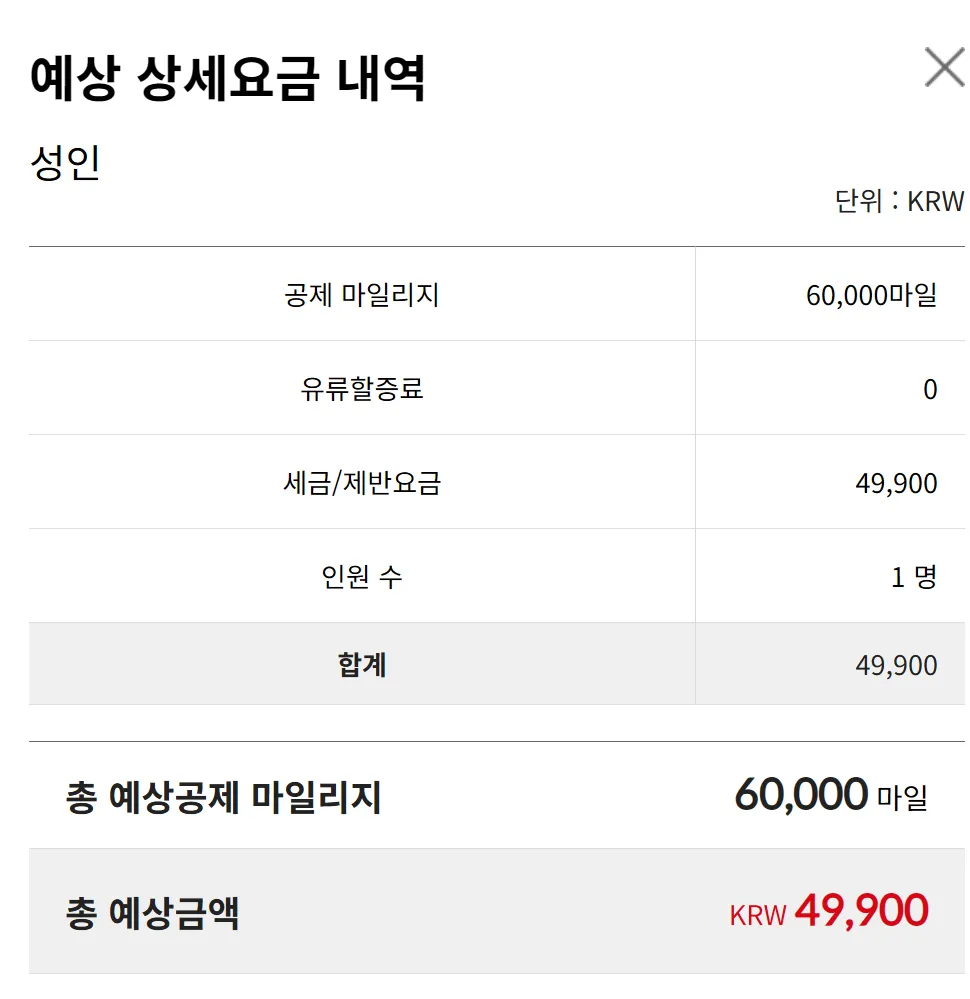Click the red KRW currency prefix
The image size is (970, 999).
[x=758, y=915]
